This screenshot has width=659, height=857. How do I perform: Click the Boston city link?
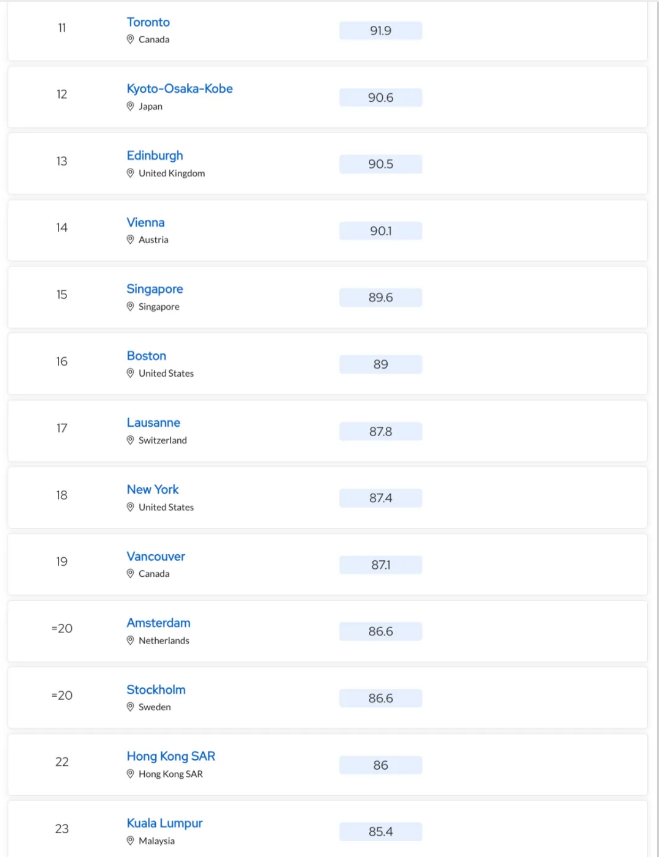click(x=146, y=356)
